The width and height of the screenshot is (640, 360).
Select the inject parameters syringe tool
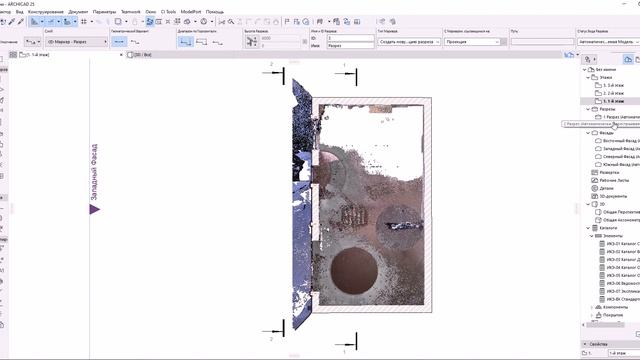pyautogui.click(x=21, y=22)
